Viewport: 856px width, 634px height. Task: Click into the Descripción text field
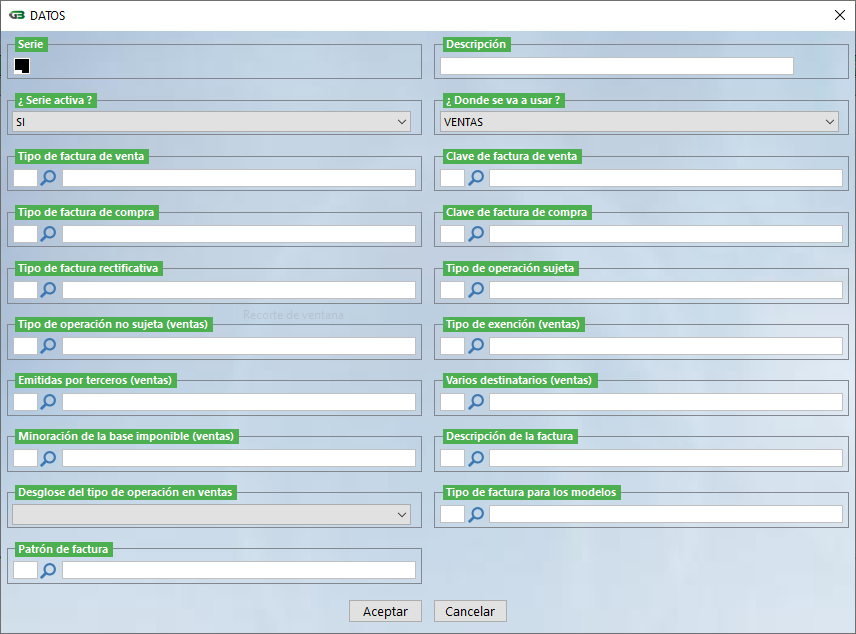[x=616, y=66]
